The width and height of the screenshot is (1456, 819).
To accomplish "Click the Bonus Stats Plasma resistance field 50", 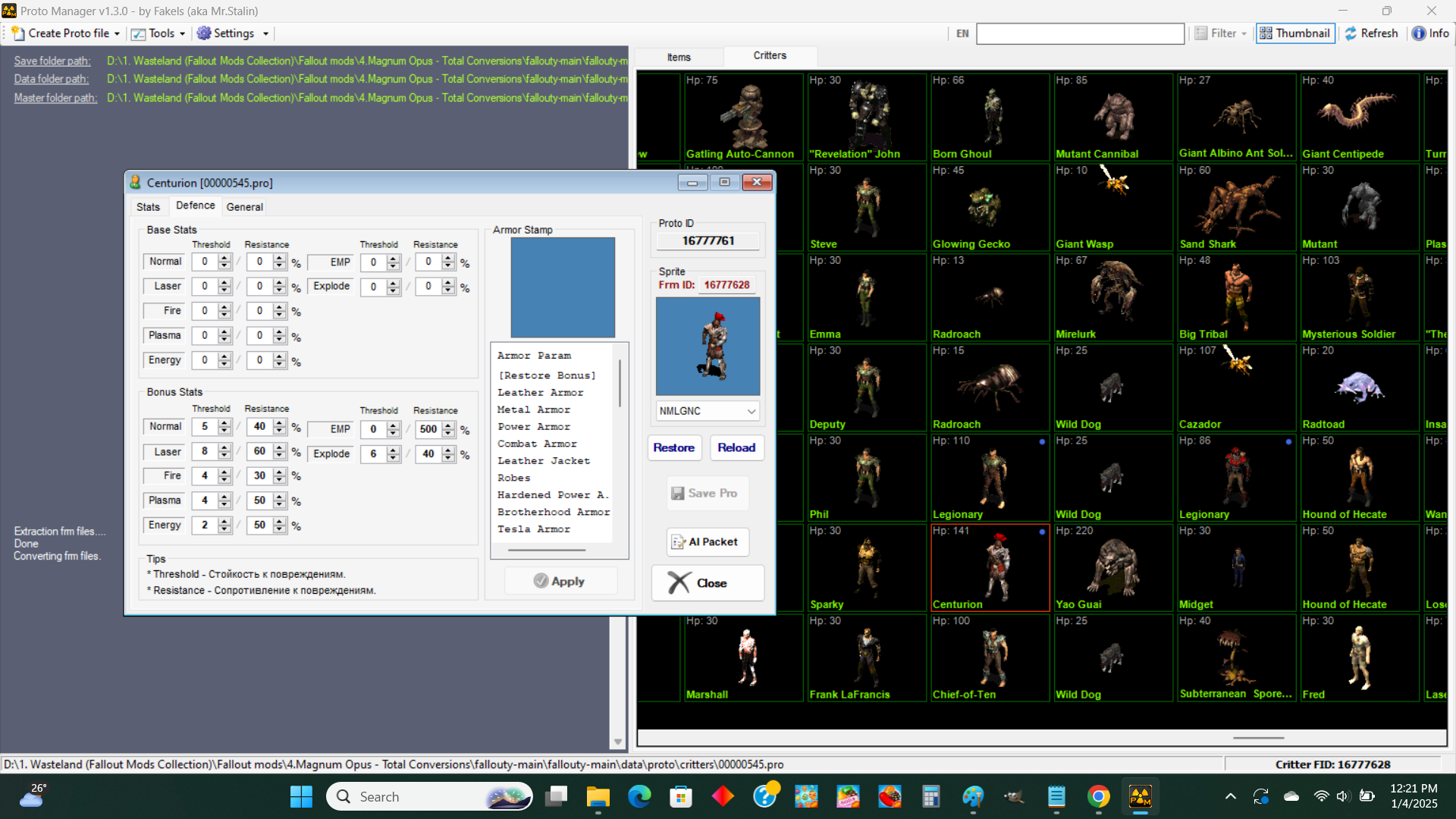I will click(x=259, y=500).
